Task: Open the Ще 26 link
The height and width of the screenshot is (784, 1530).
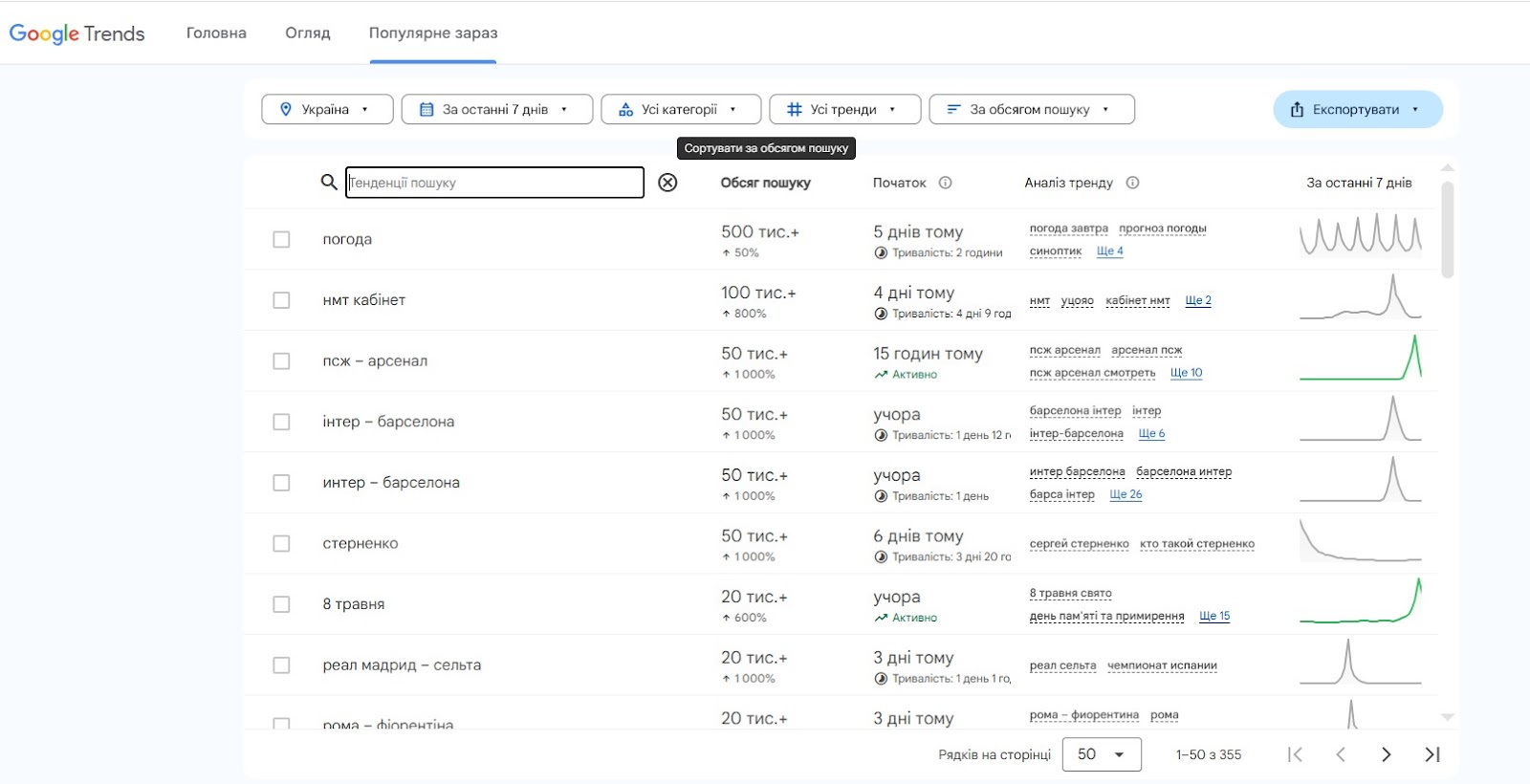Action: point(1126,494)
